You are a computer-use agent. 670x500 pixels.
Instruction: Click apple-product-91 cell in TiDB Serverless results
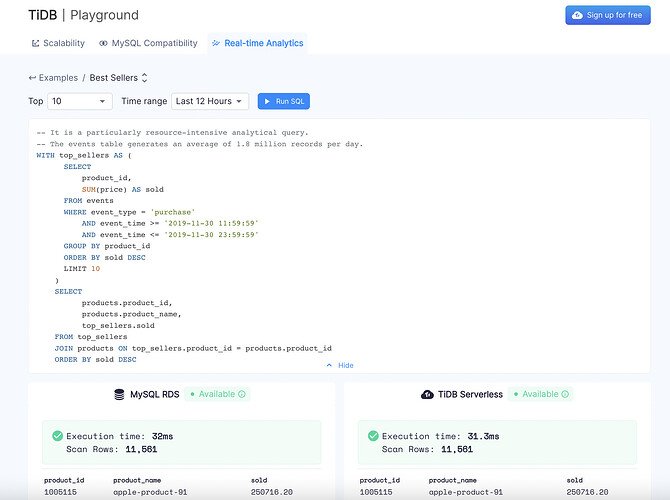[x=466, y=492]
